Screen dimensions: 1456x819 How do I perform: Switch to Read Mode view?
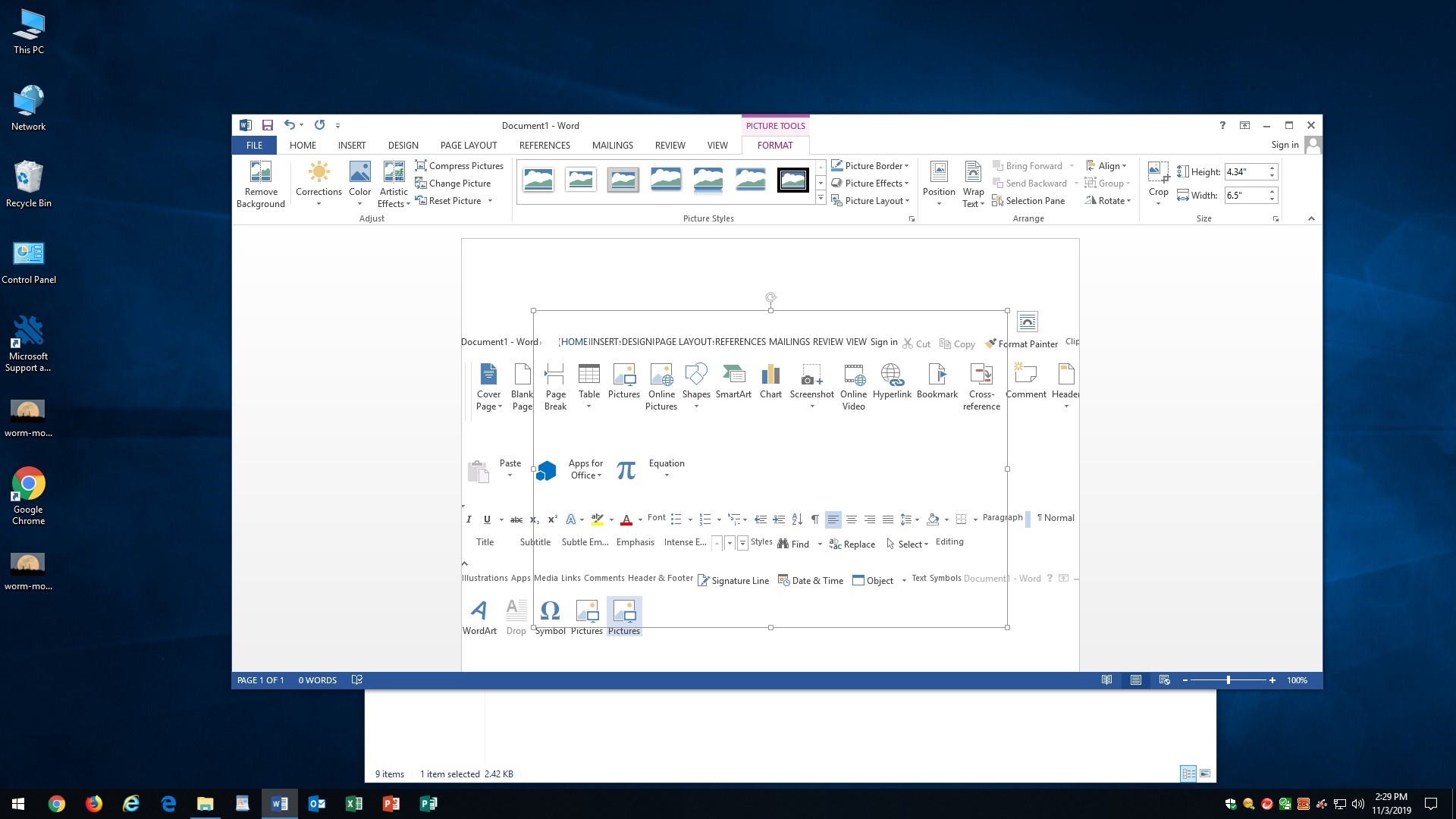(x=1106, y=680)
